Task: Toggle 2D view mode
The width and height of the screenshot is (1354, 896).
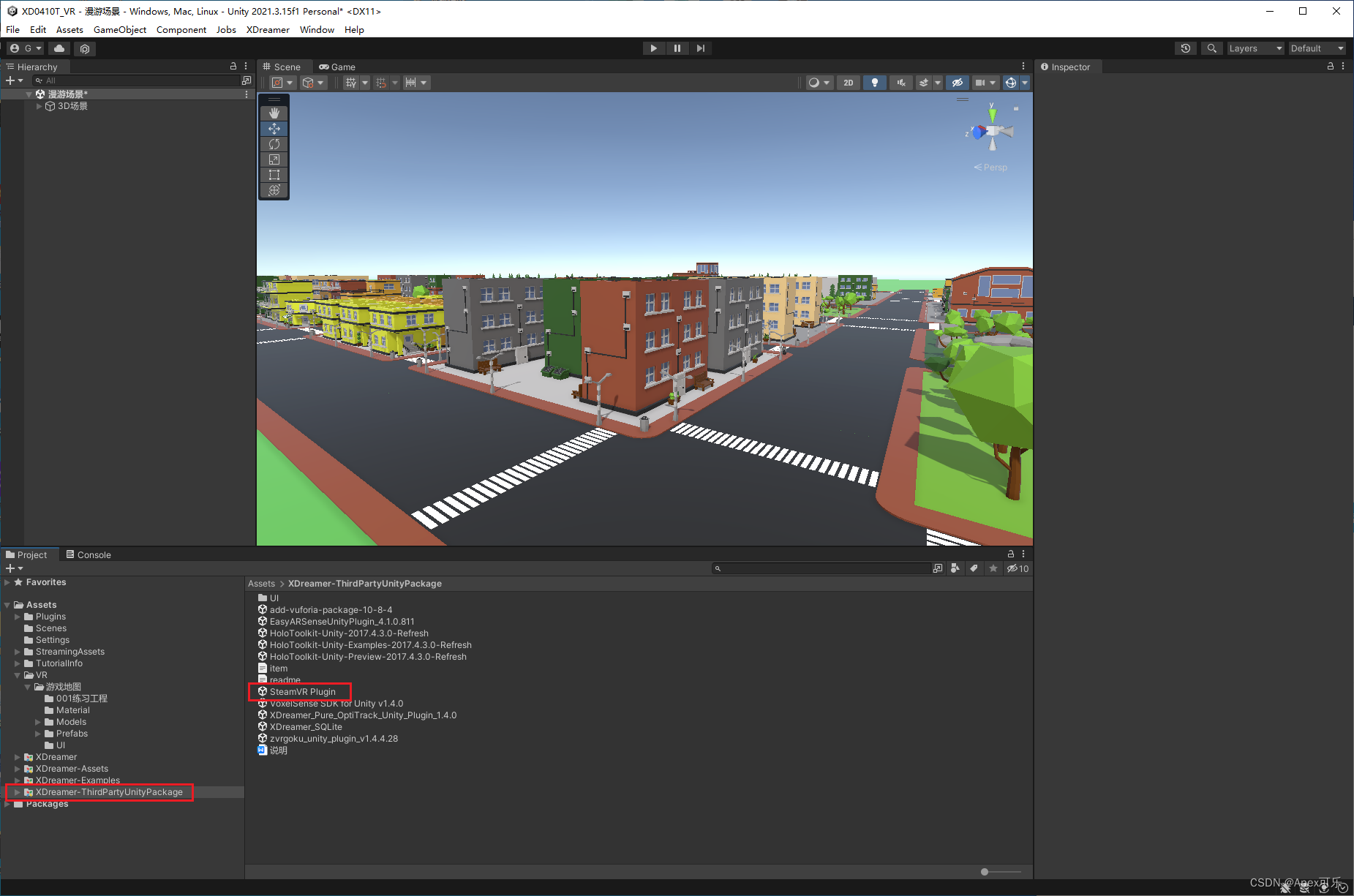Action: (x=849, y=83)
